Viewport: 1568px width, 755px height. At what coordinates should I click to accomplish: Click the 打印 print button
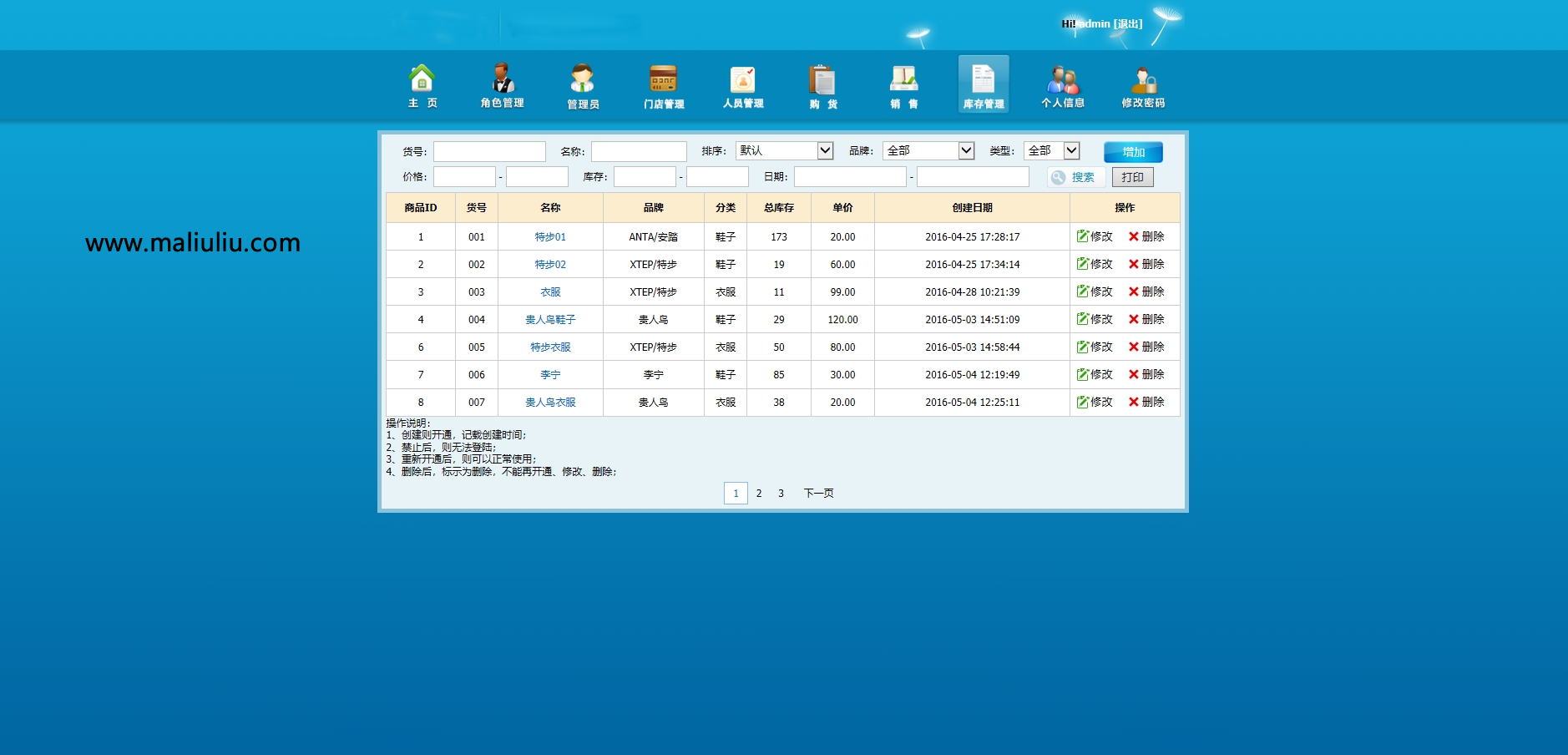tap(1133, 176)
